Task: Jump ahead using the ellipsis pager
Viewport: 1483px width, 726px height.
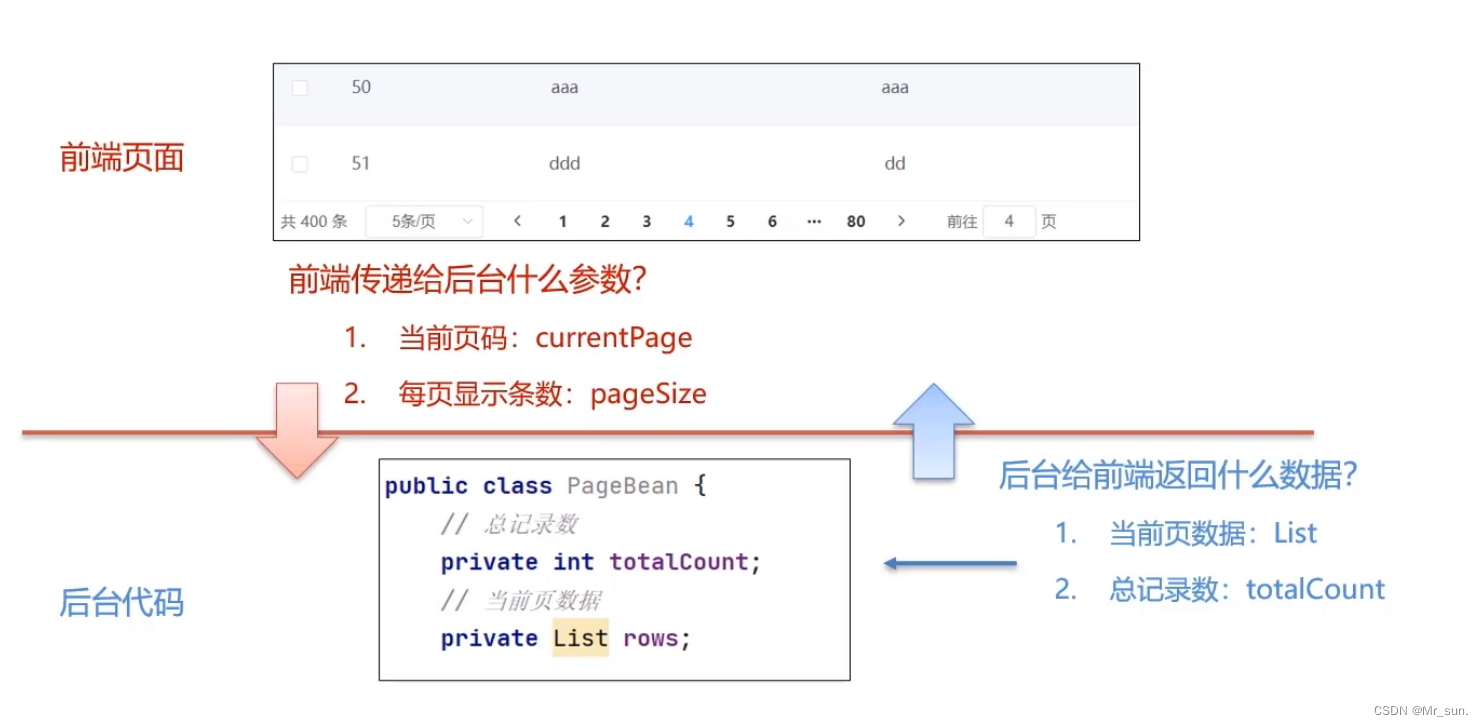Action: click(x=814, y=222)
